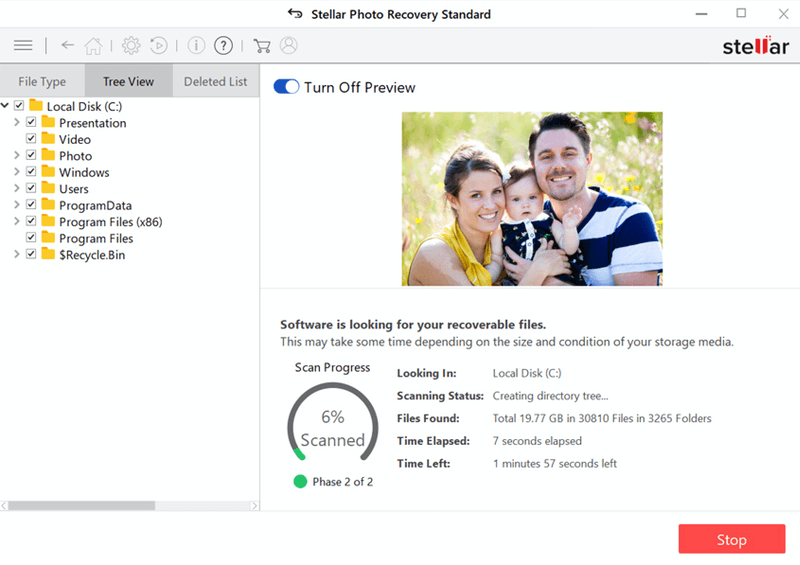Select the Windows tree item label
The image size is (800, 565).
point(84,173)
